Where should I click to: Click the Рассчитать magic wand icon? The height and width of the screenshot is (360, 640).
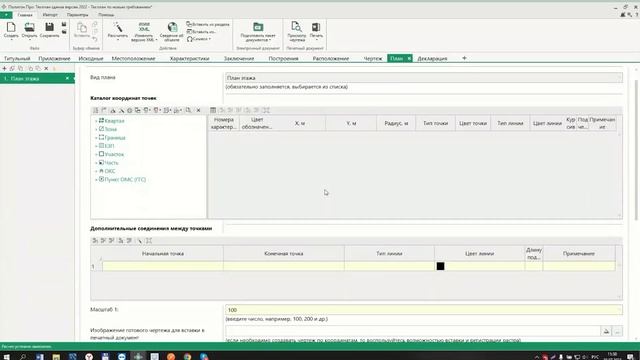(118, 28)
